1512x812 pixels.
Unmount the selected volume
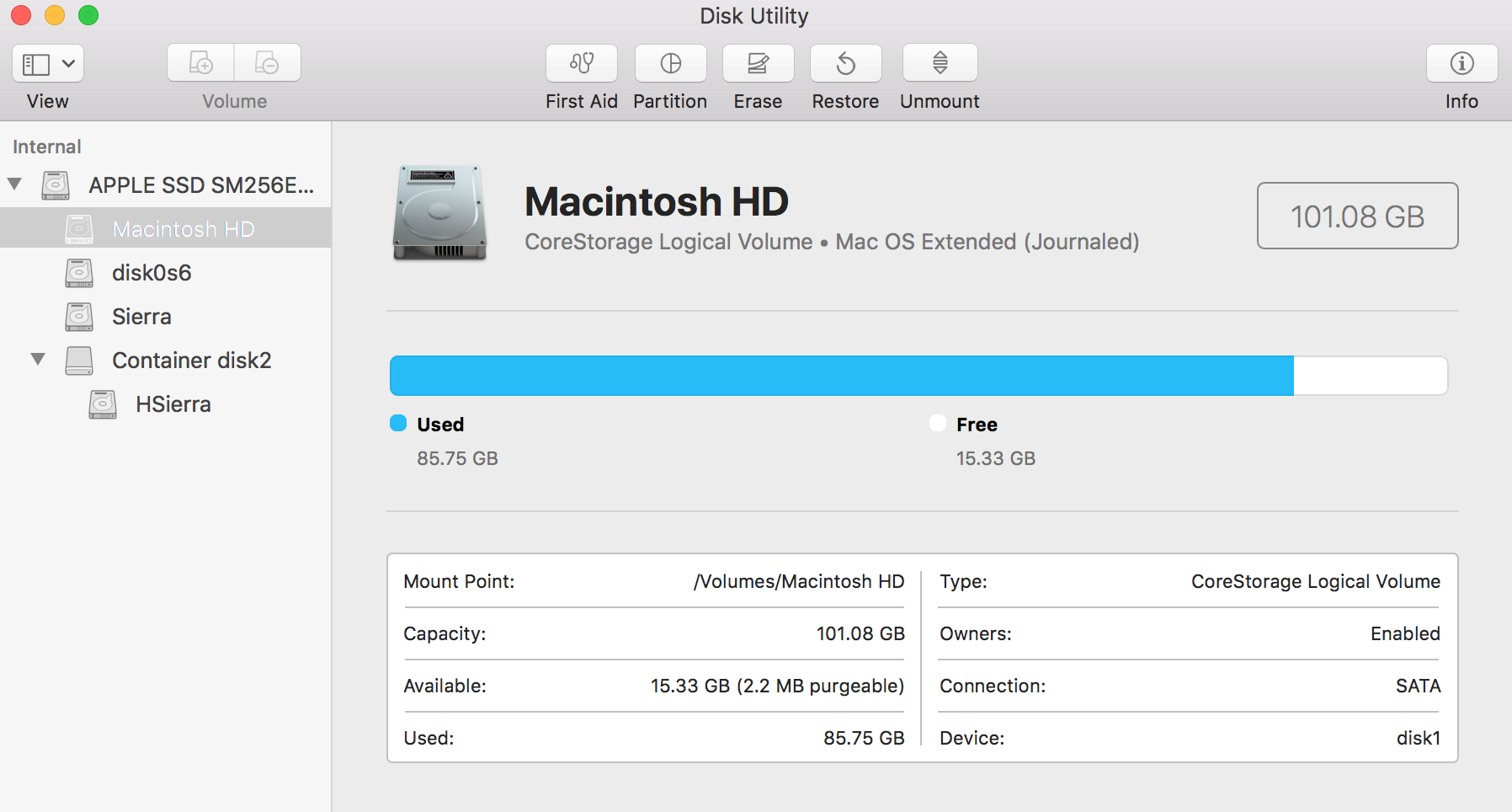pyautogui.click(x=938, y=63)
